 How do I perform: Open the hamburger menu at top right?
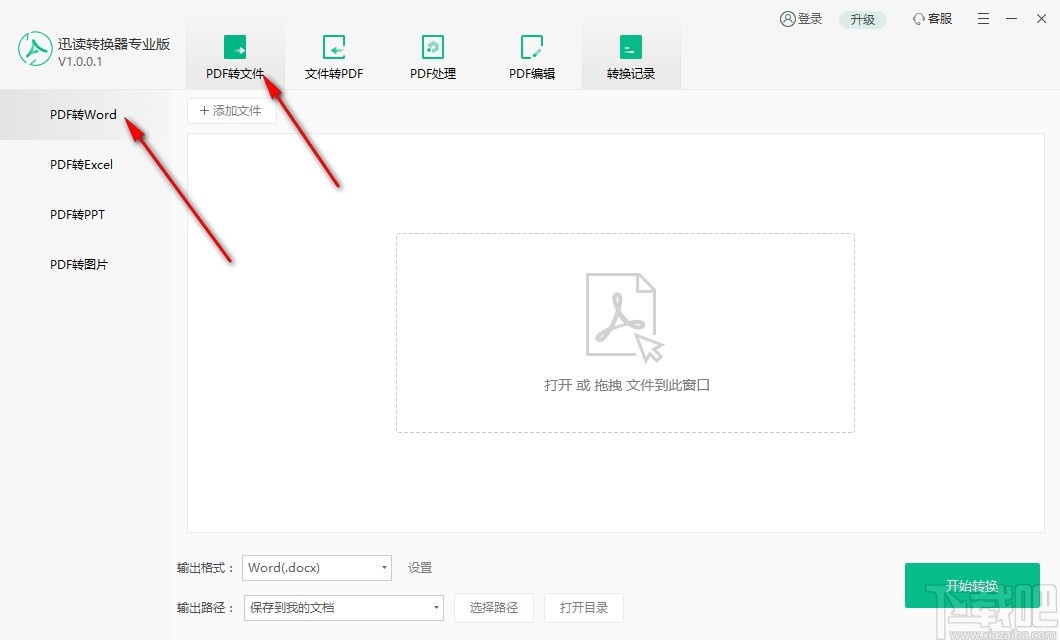point(983,18)
